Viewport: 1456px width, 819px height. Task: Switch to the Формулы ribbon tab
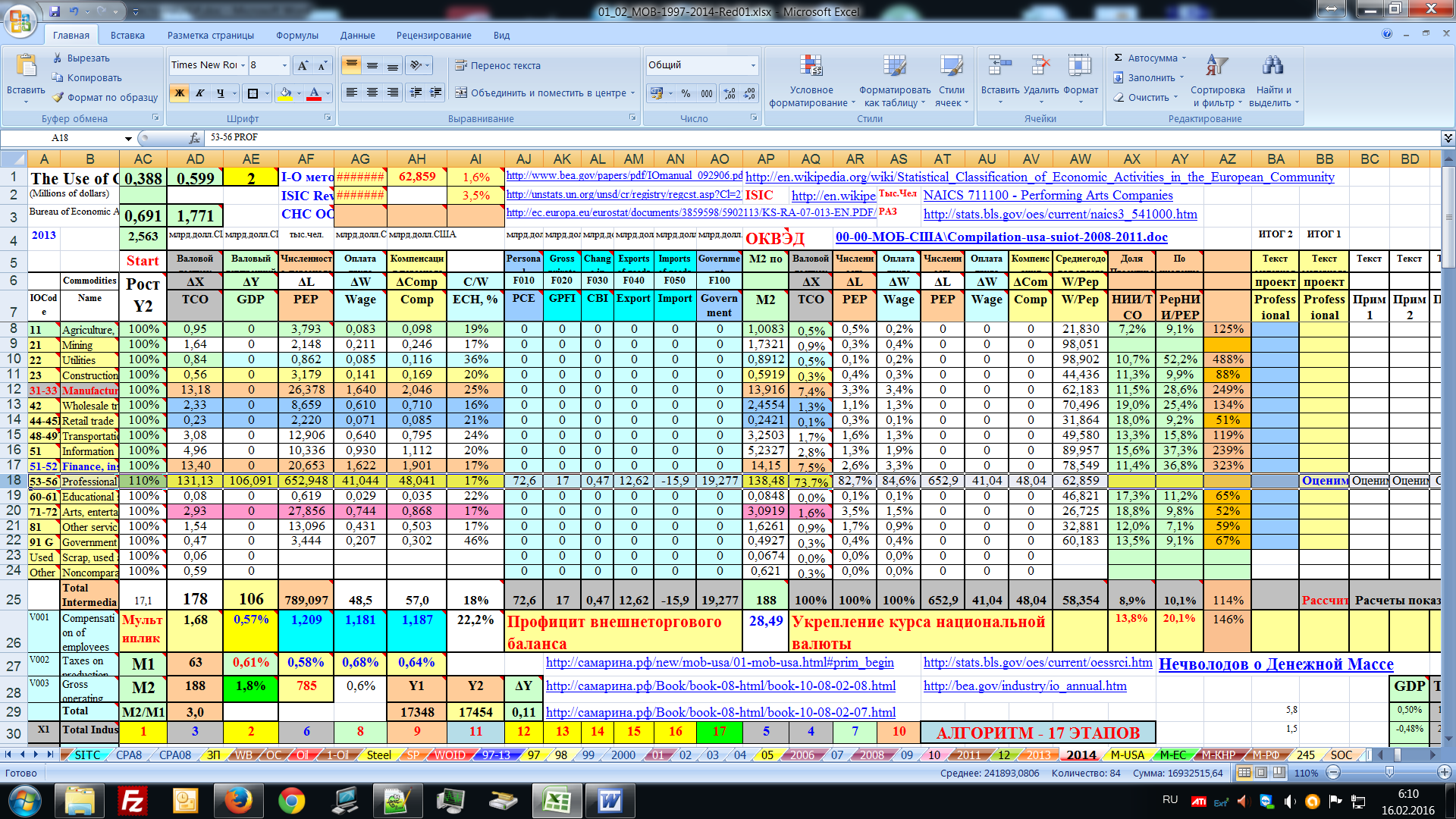pos(297,36)
